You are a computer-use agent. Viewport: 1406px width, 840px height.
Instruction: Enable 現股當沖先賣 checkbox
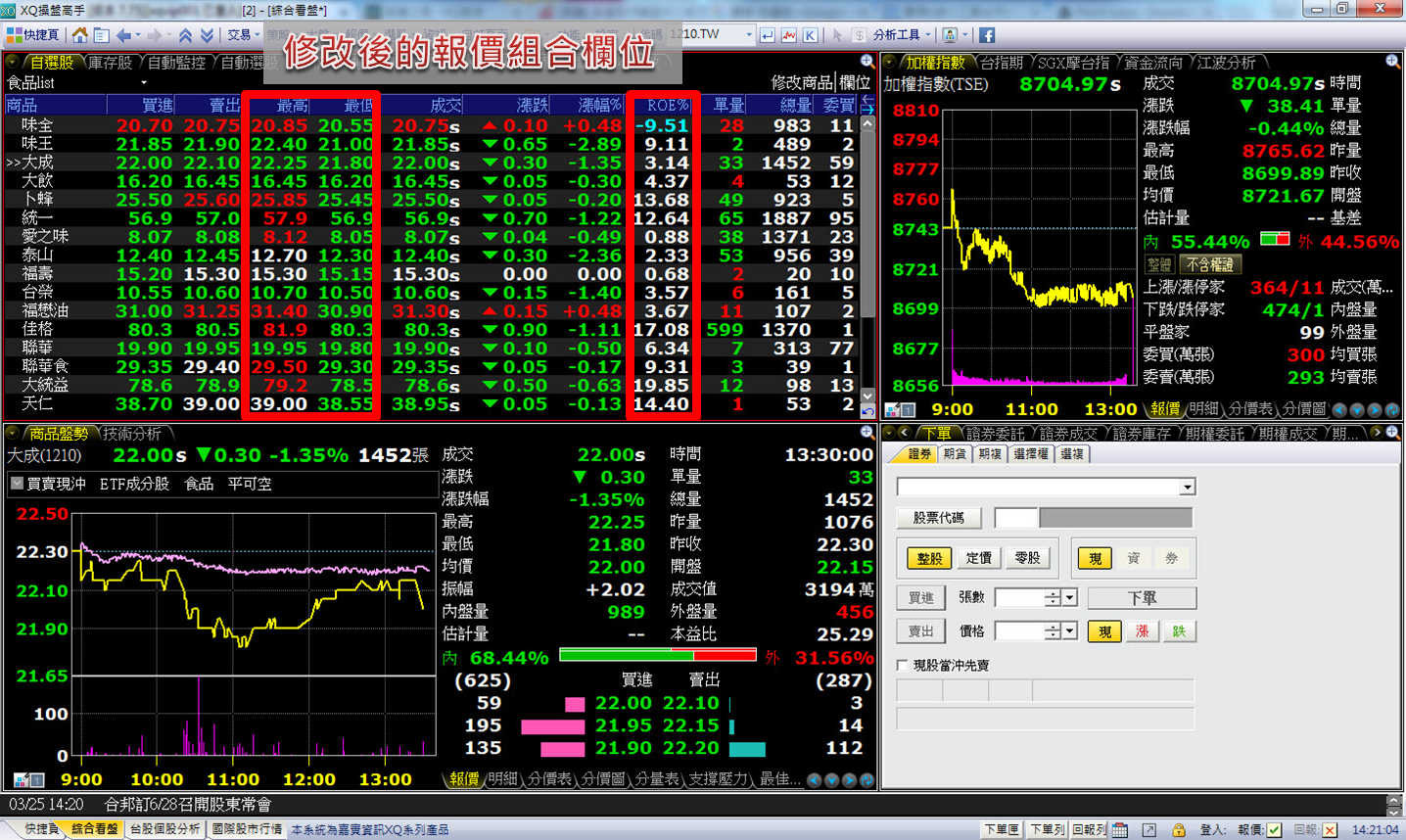coord(903,665)
